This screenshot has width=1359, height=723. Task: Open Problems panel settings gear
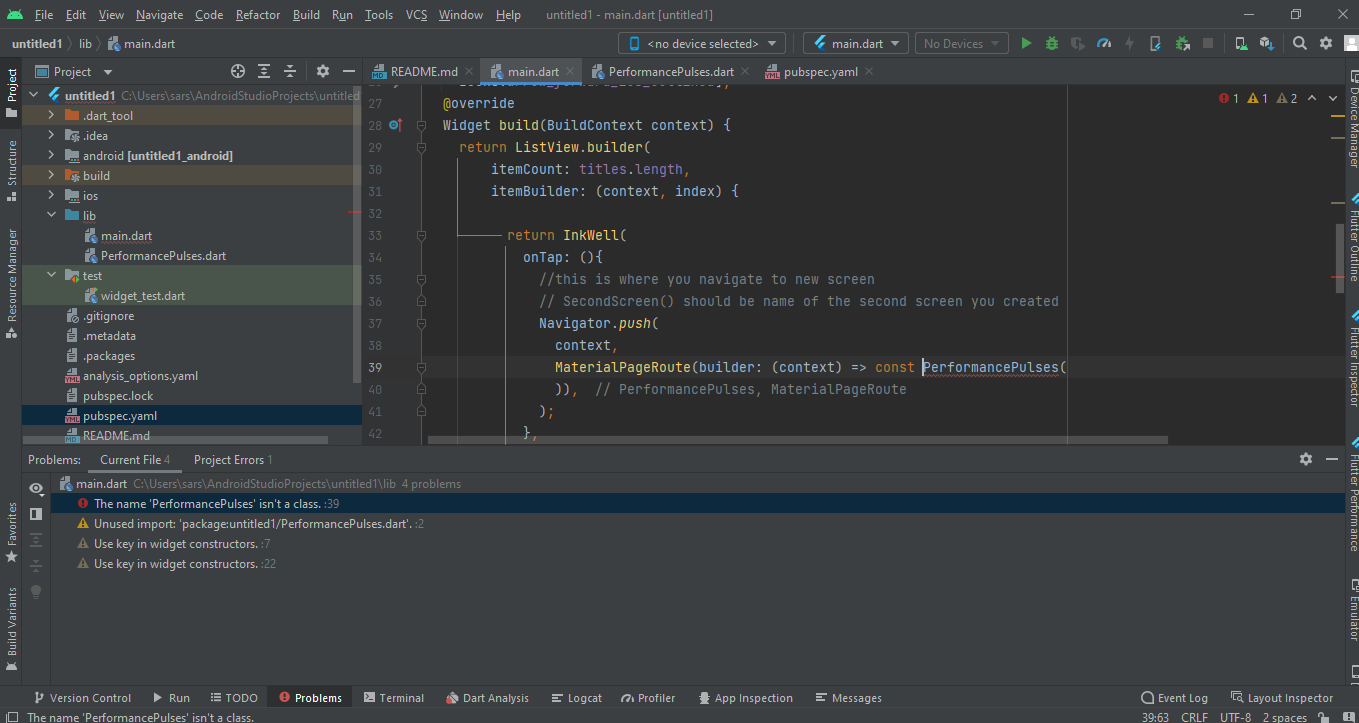point(1305,459)
